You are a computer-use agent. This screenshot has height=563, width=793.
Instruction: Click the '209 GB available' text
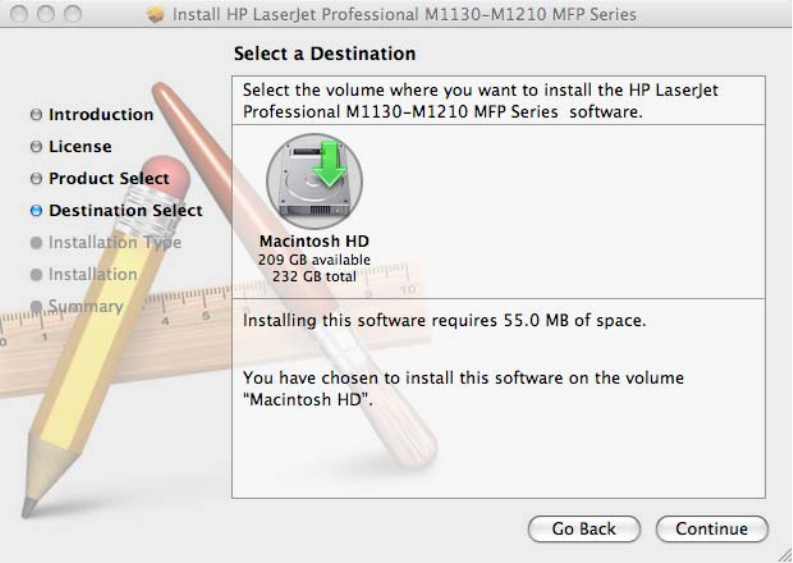pos(314,259)
